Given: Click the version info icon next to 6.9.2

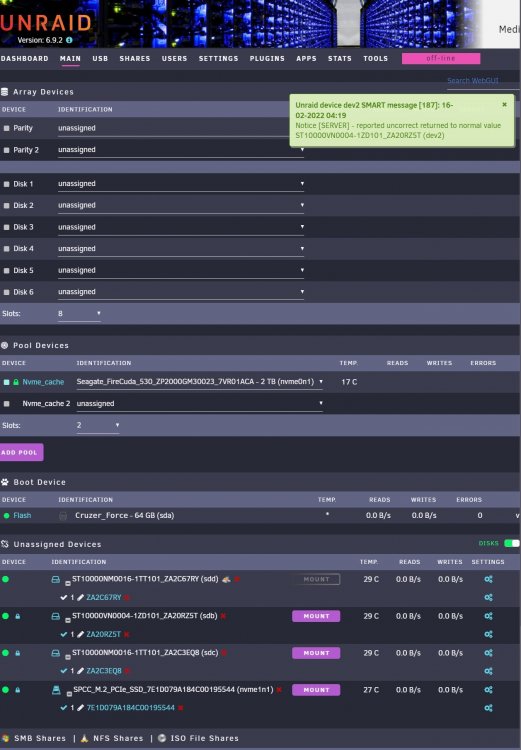Looking at the screenshot, I should coord(69,40).
